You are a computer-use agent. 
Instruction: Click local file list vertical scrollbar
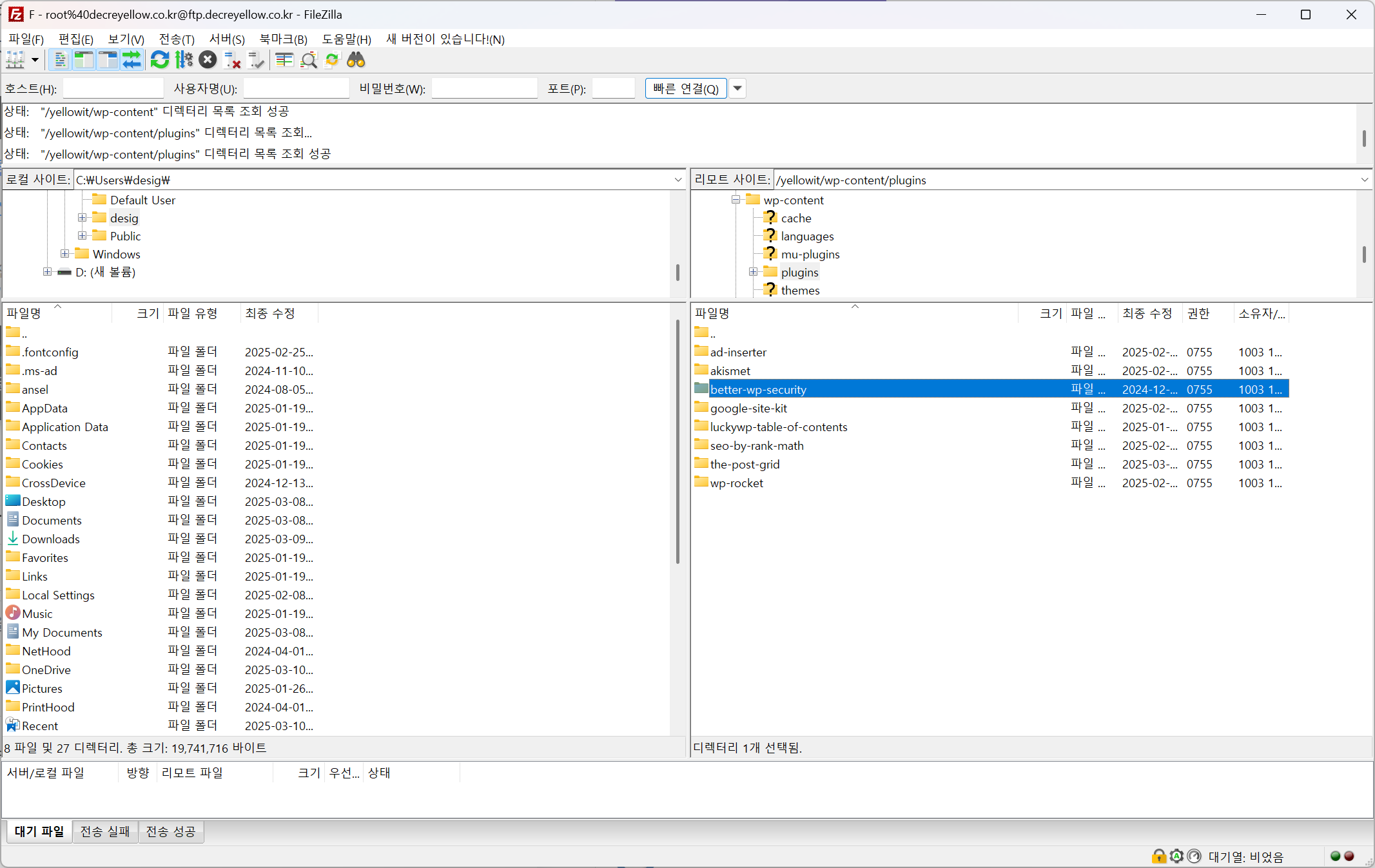tap(678, 442)
